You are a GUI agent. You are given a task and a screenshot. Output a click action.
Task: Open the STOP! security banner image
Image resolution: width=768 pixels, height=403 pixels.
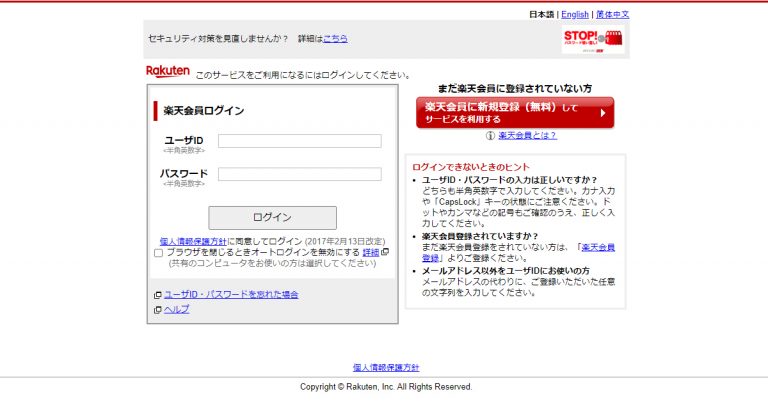pyautogui.click(x=591, y=40)
